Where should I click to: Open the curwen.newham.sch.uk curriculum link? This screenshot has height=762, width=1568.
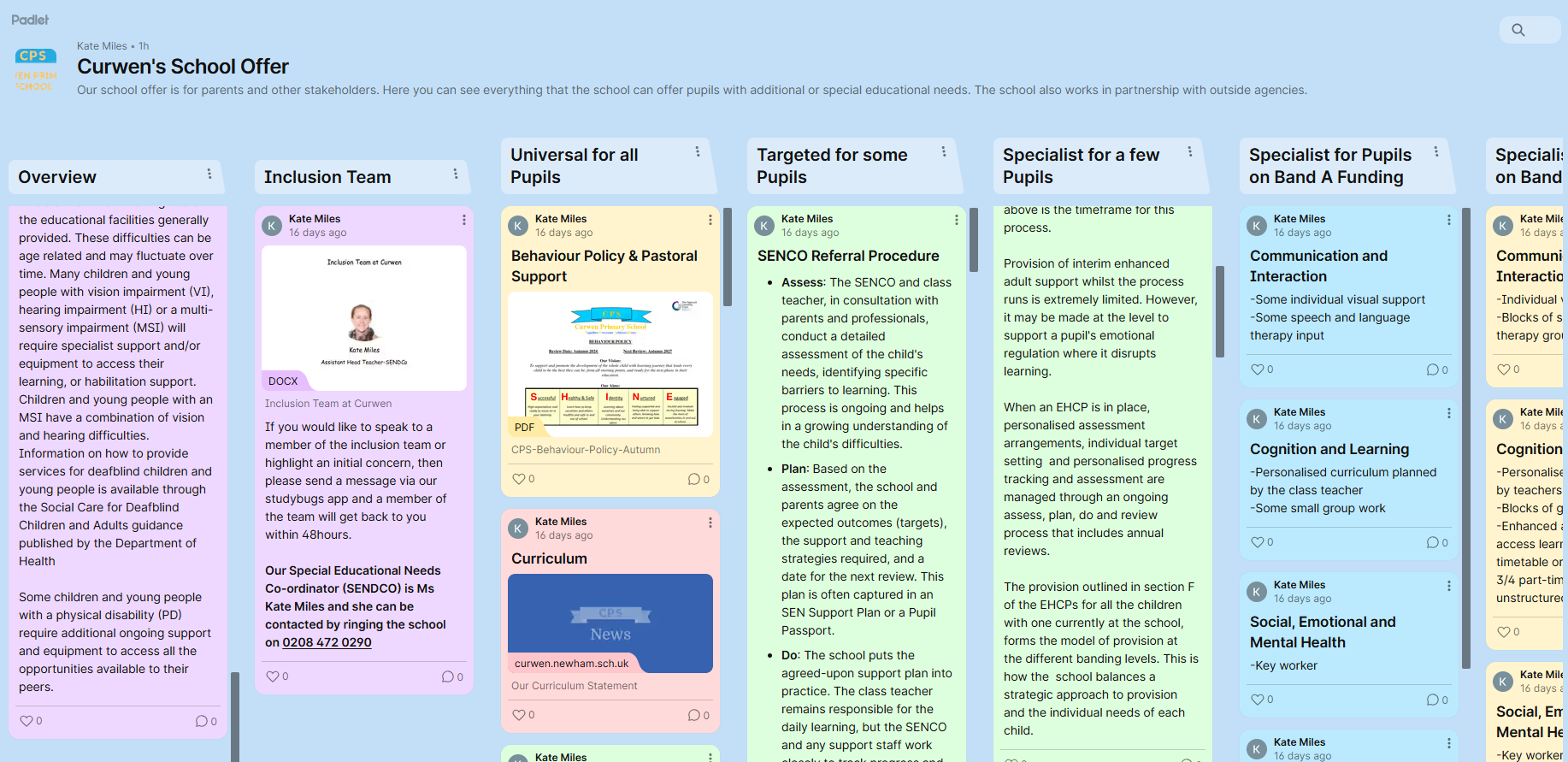pyautogui.click(x=572, y=663)
